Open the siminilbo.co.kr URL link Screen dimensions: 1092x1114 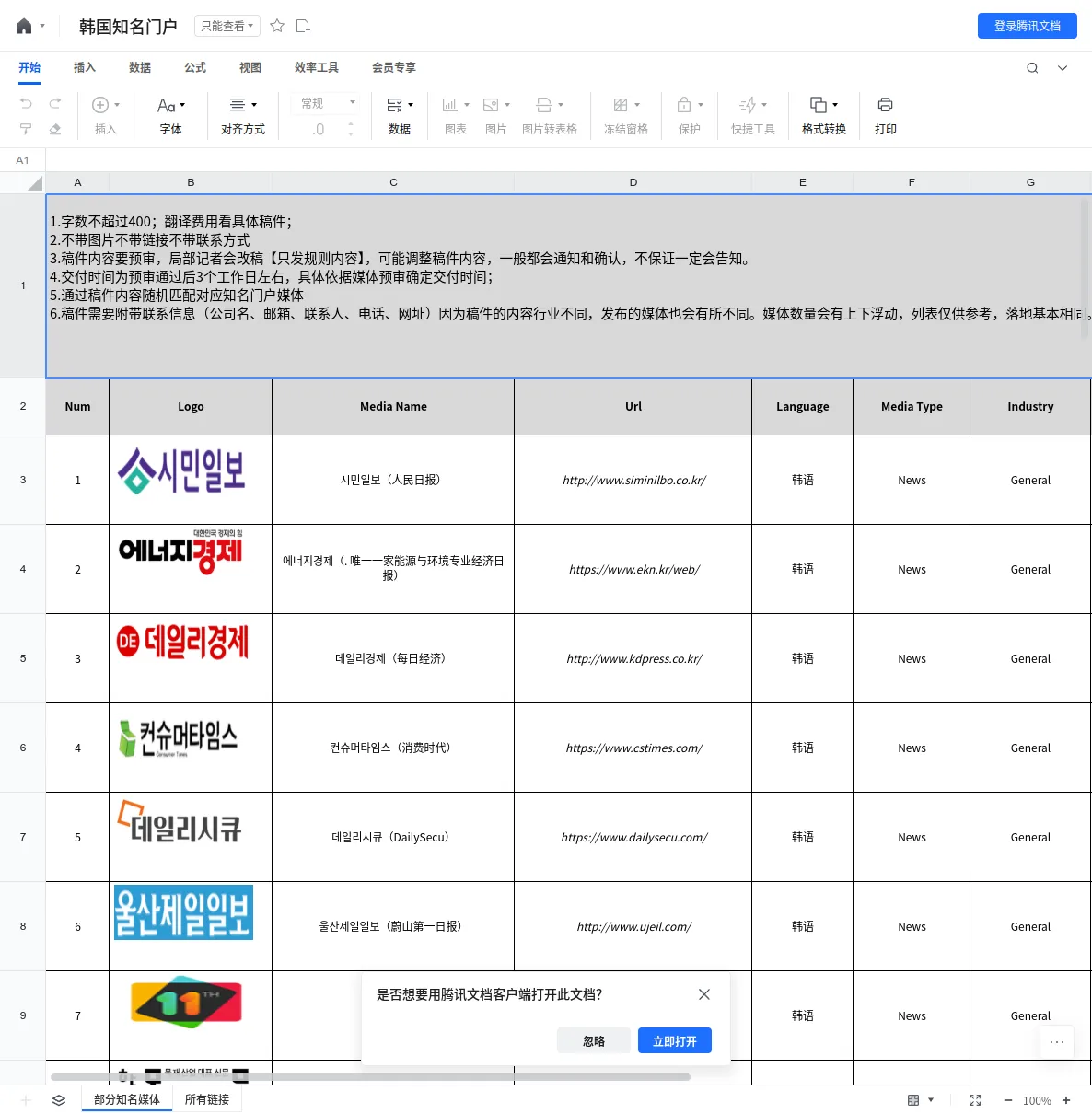pos(634,480)
